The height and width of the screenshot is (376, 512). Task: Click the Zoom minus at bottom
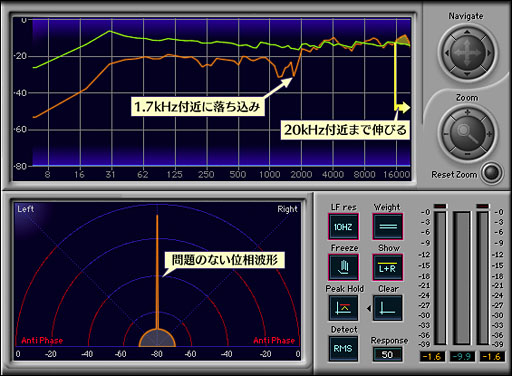pos(467,154)
